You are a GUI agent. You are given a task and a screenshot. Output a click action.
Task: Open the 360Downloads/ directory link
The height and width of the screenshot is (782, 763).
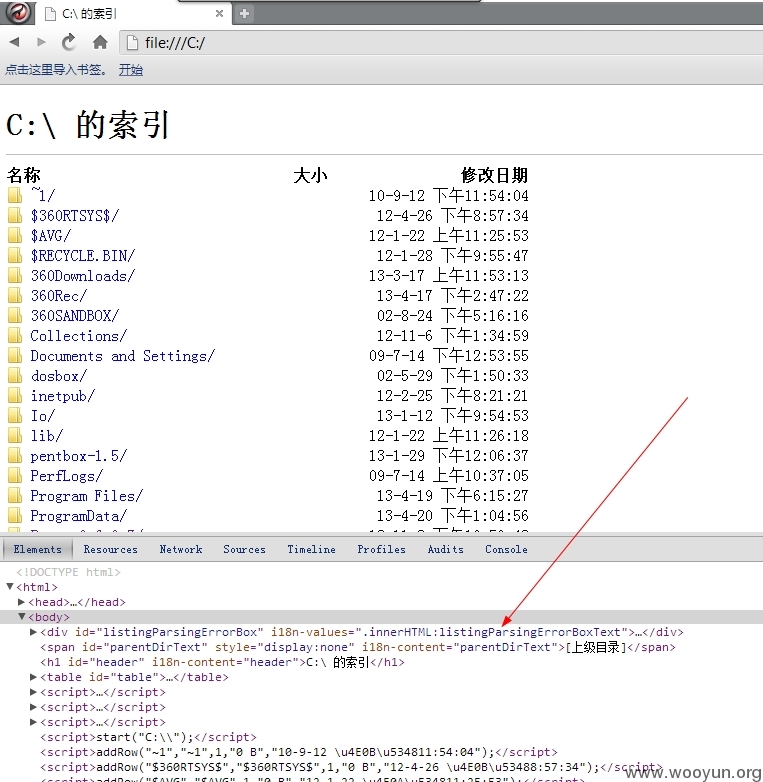[83, 275]
